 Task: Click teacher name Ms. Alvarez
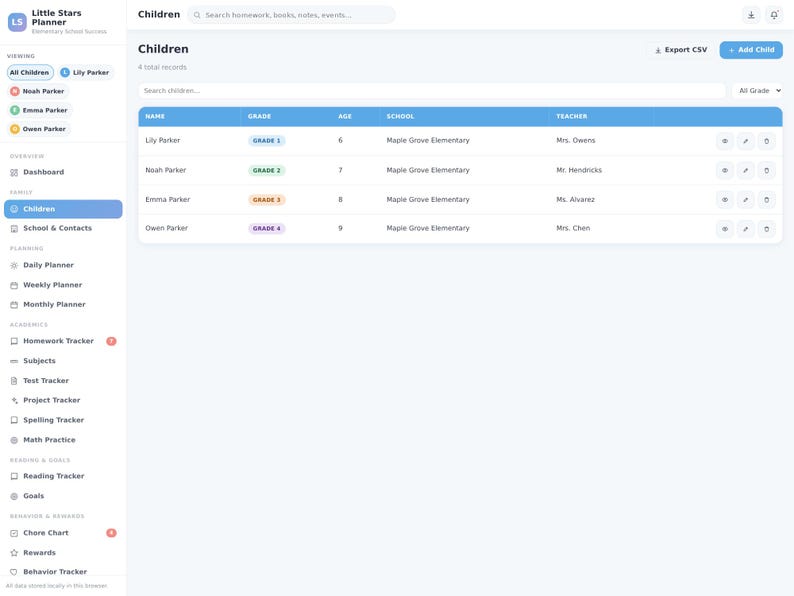pyautogui.click(x=575, y=200)
